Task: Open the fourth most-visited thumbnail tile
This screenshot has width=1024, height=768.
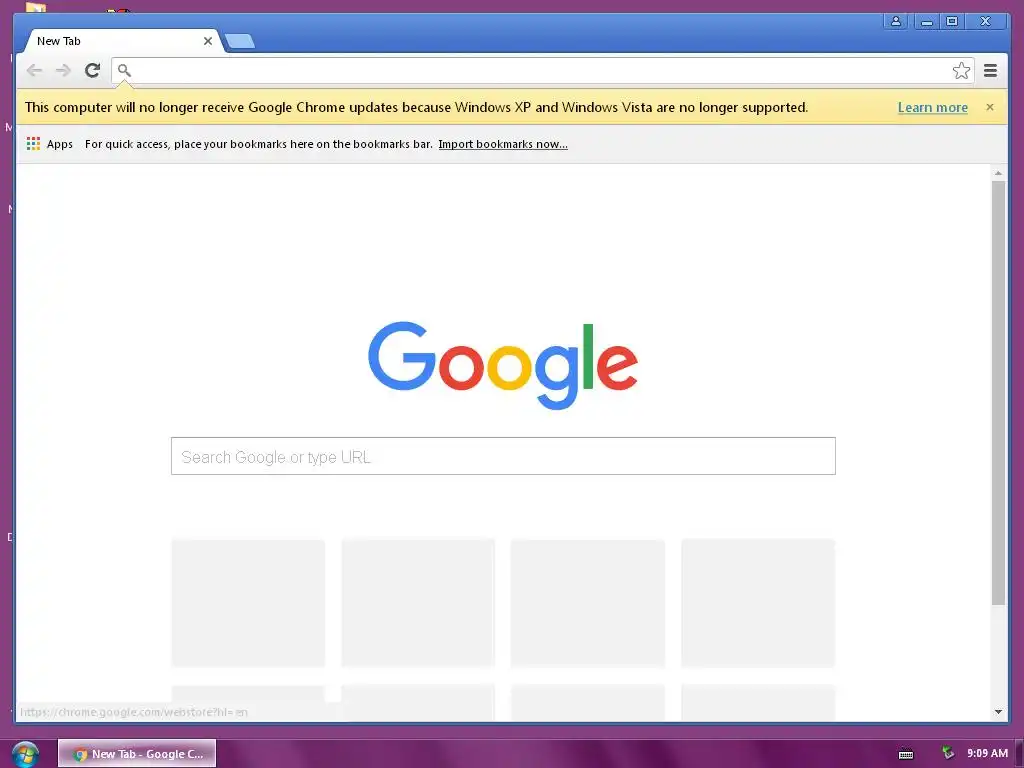Action: 758,603
